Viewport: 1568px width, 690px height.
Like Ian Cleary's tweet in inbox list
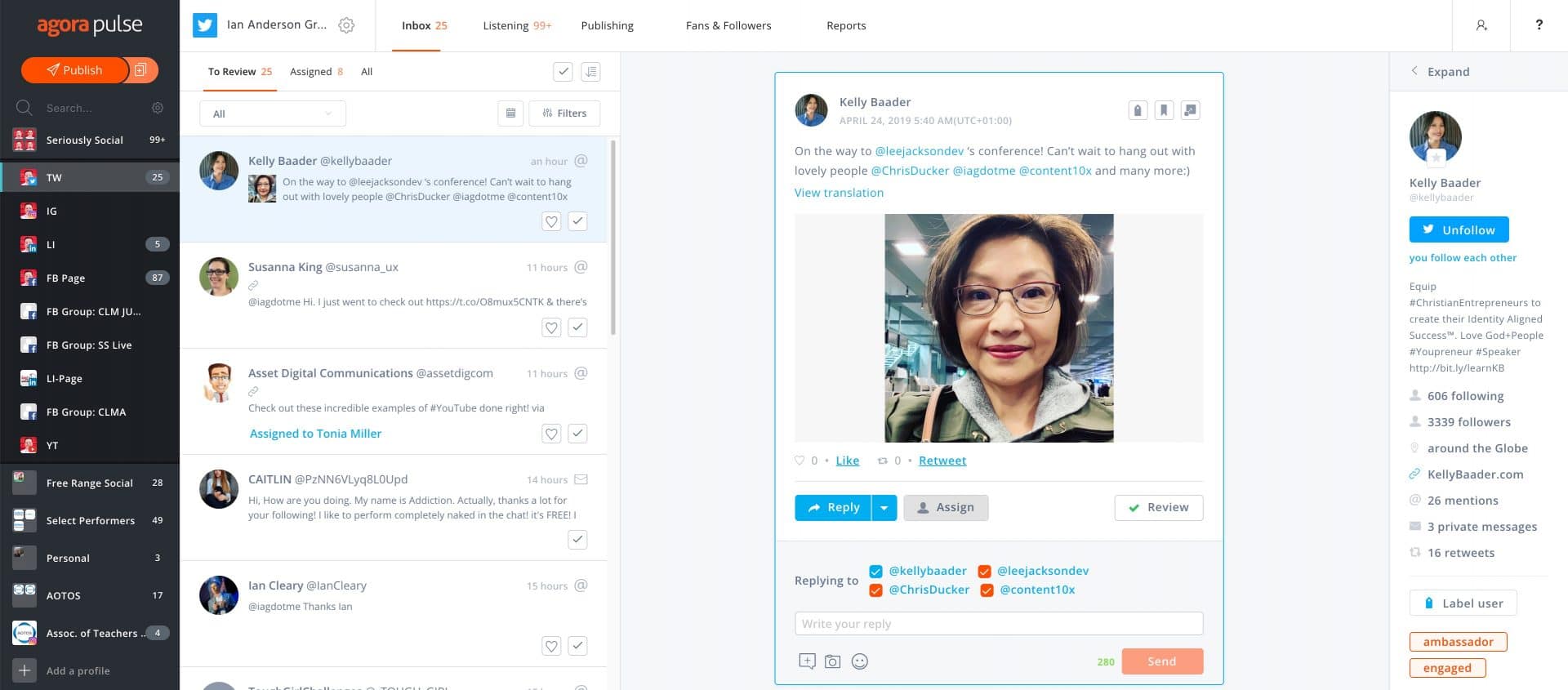pos(551,646)
